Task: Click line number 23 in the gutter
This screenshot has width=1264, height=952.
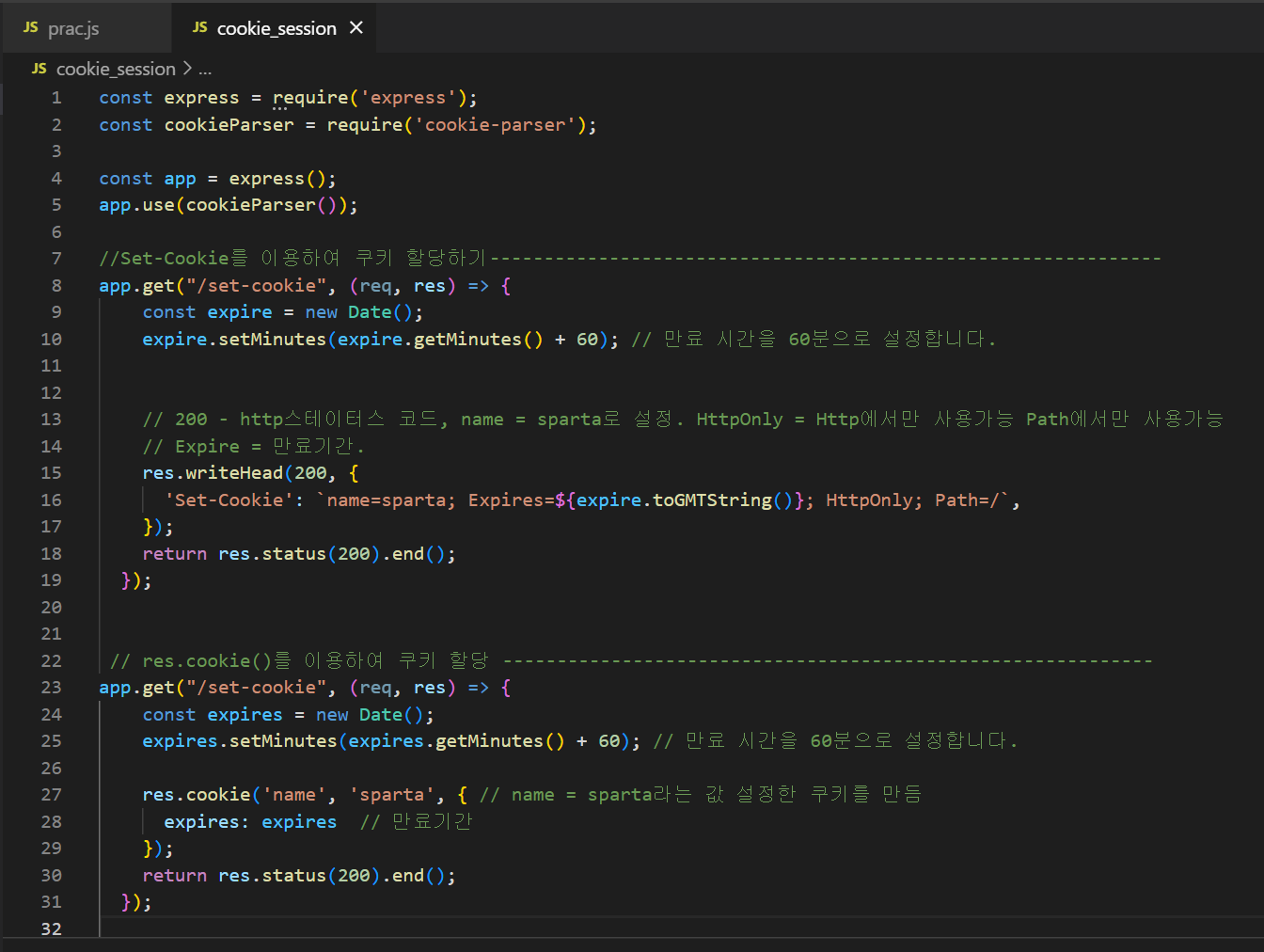Action: 51,688
